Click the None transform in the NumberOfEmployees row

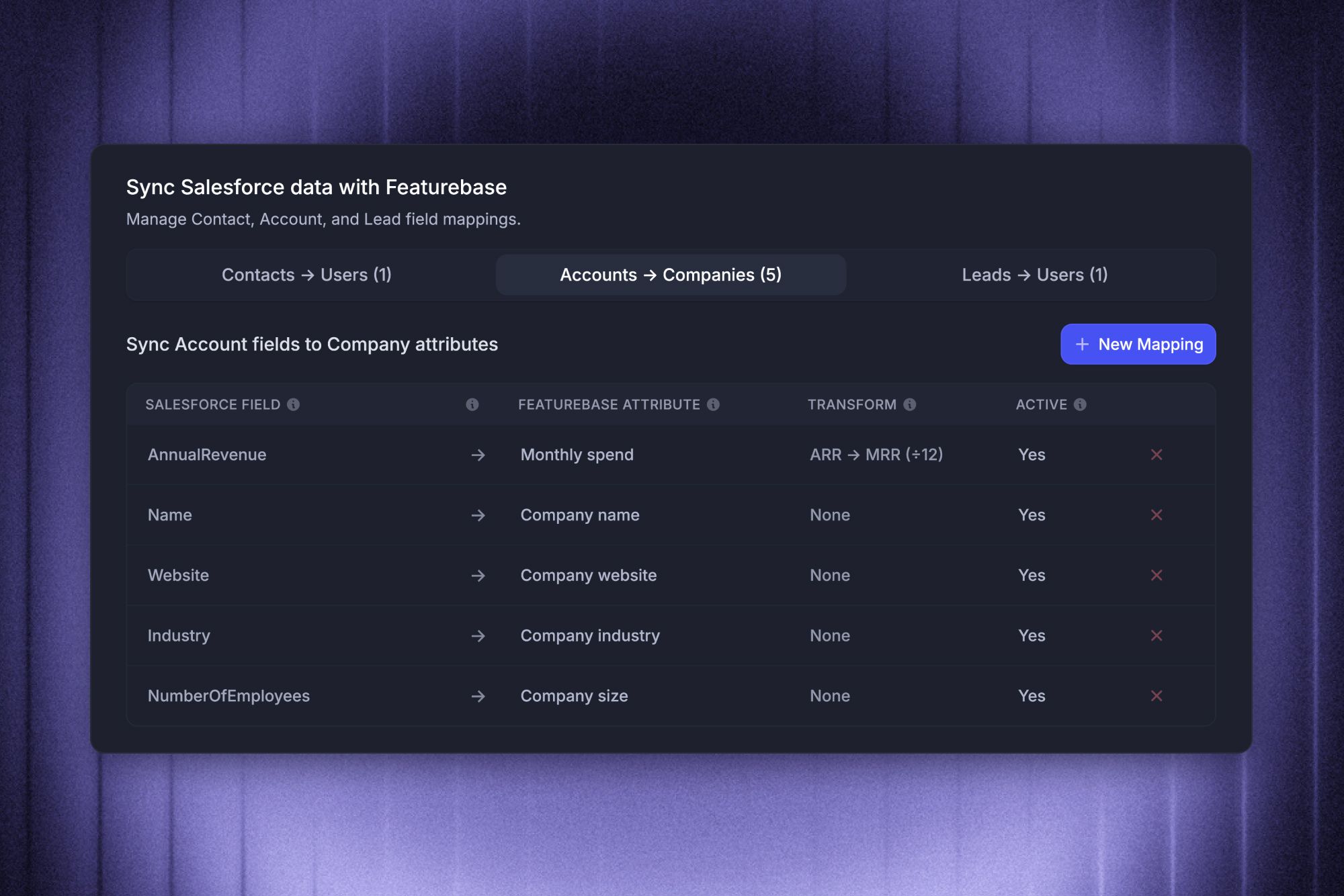(x=830, y=696)
